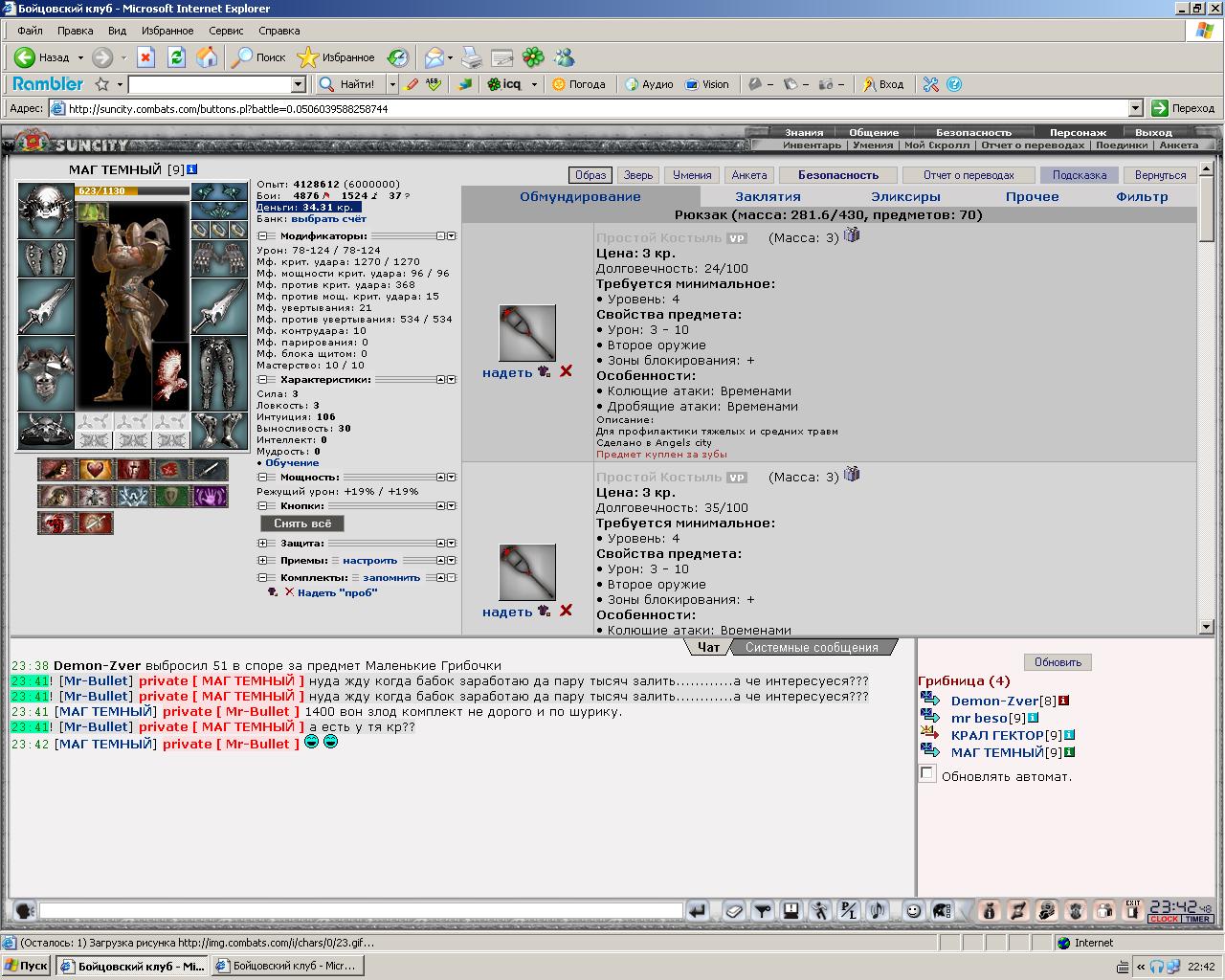
Task: Click into the browser address URL field
Action: 597,108
